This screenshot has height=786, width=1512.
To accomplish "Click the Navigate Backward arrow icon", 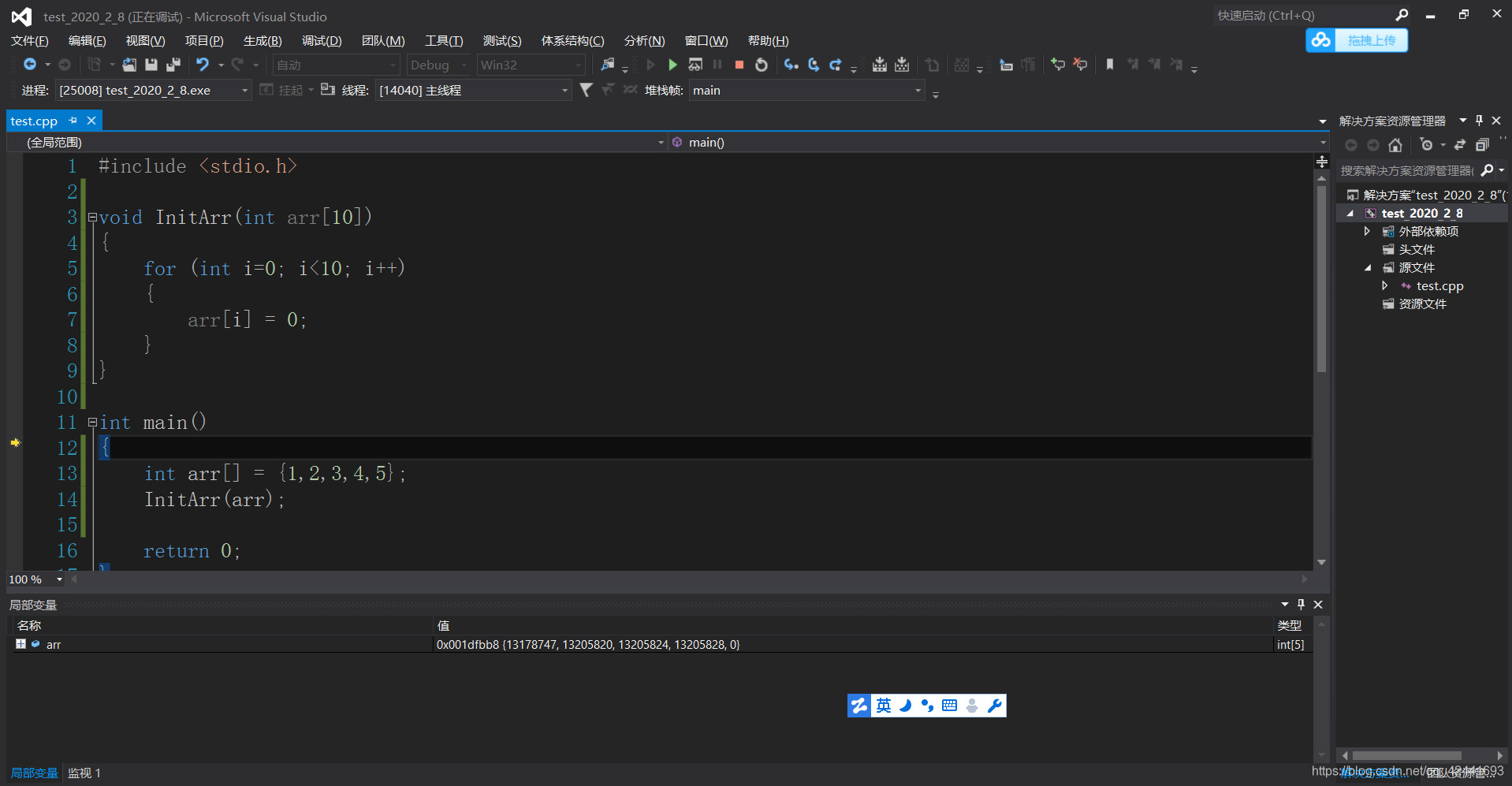I will (x=30, y=65).
